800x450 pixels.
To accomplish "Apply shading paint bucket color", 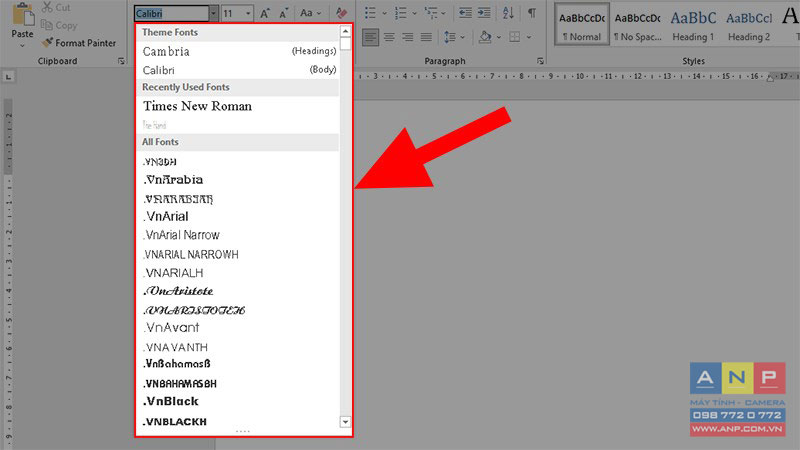I will click(485, 37).
